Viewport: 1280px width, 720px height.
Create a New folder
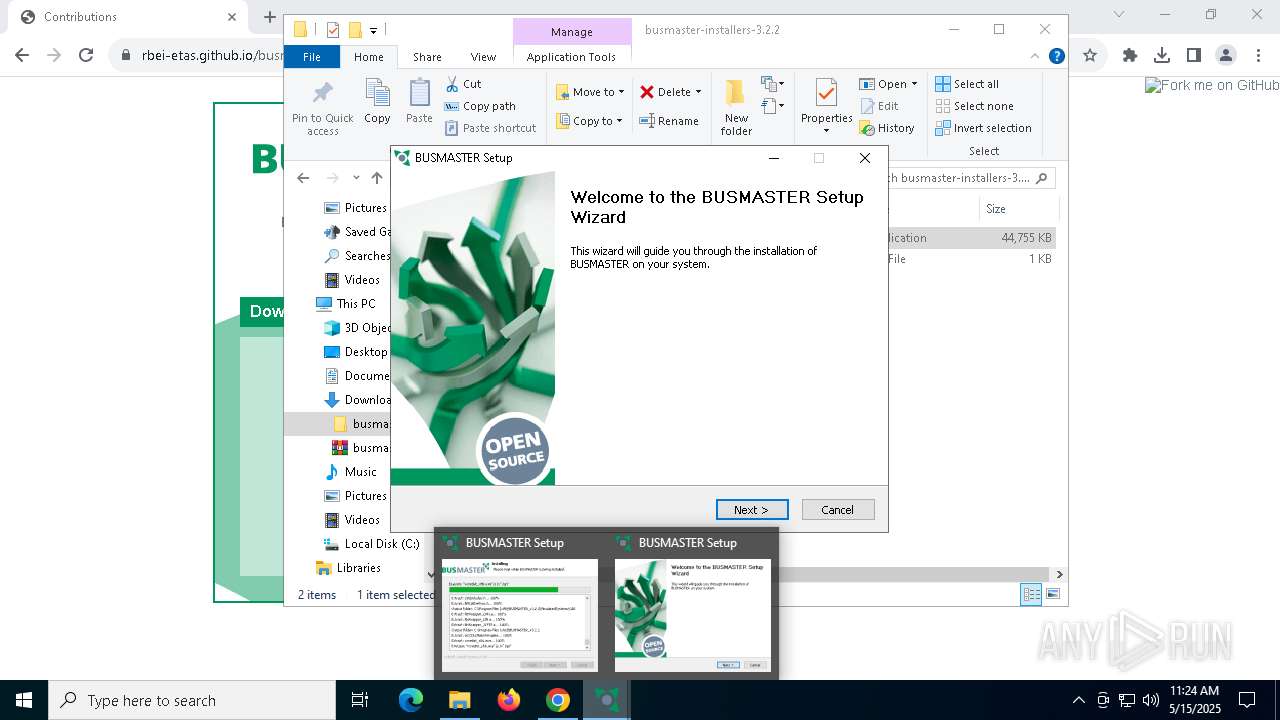click(736, 107)
